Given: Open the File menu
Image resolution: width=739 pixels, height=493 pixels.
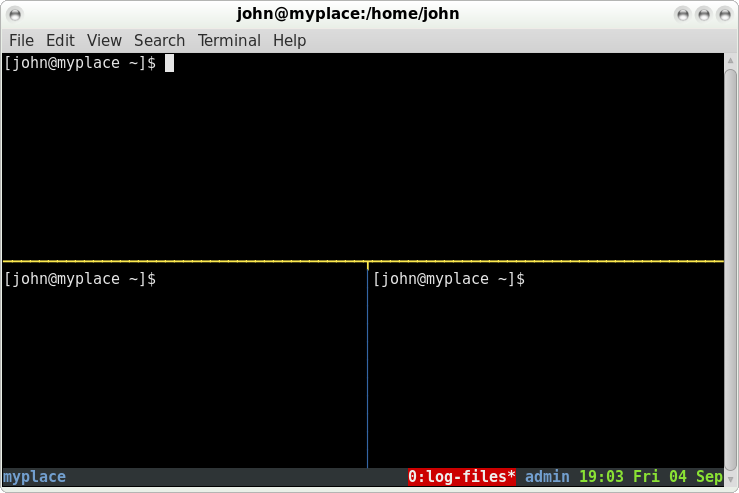Looking at the screenshot, I should (21, 41).
